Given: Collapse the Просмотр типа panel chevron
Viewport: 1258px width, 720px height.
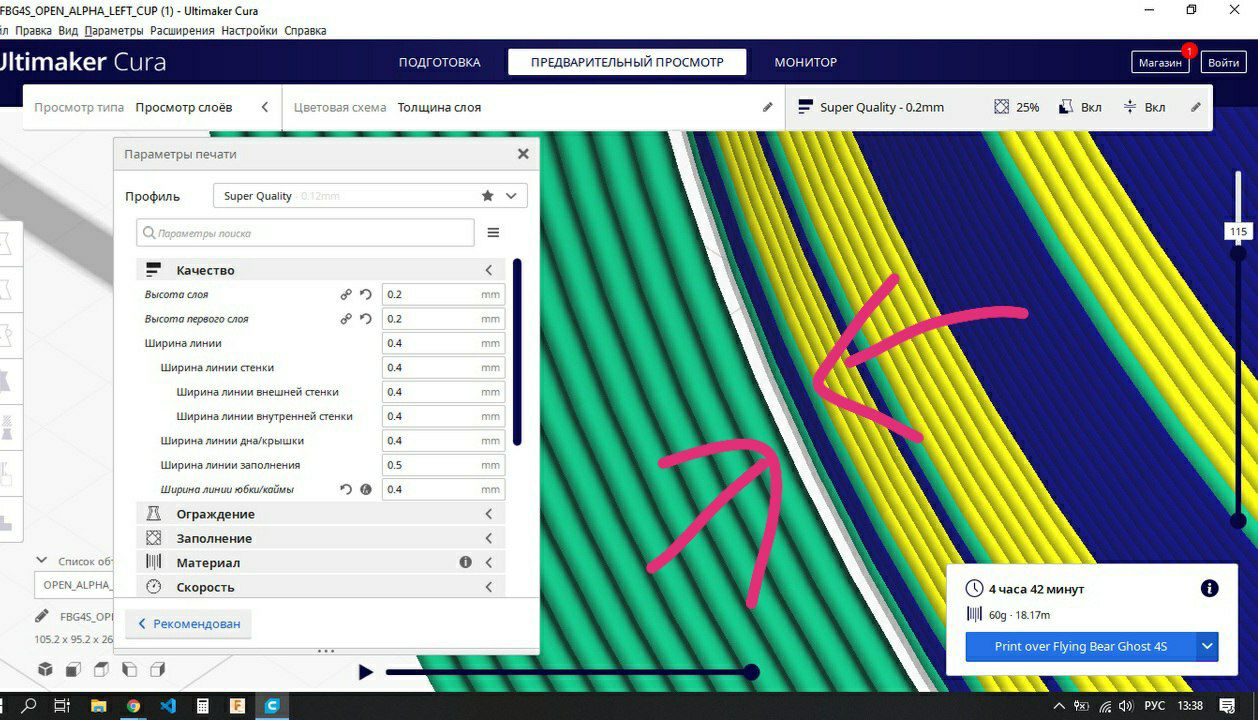Looking at the screenshot, I should [x=265, y=107].
